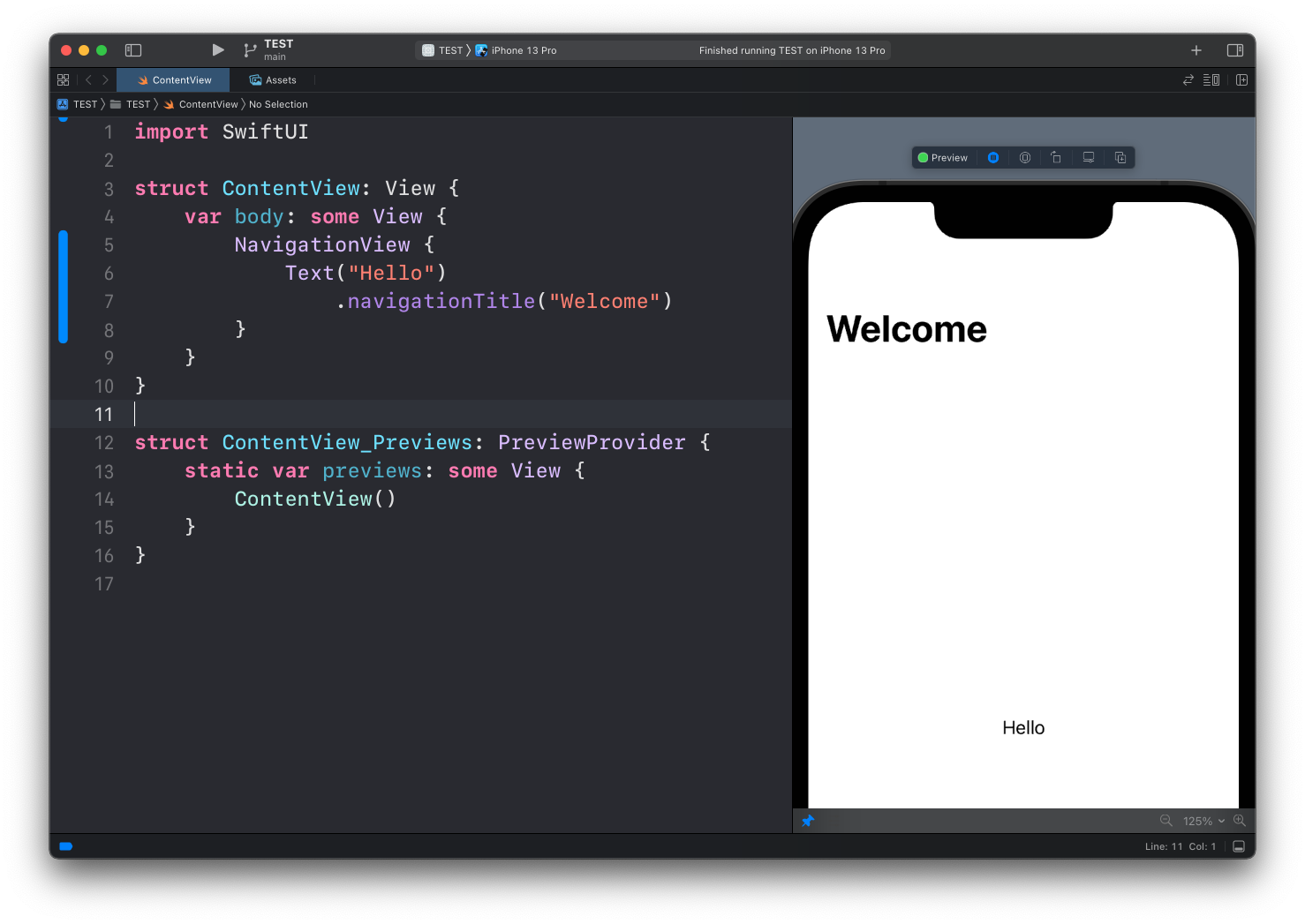
Task: Open the iPhone 13 Pro destination selector
Action: [x=523, y=50]
